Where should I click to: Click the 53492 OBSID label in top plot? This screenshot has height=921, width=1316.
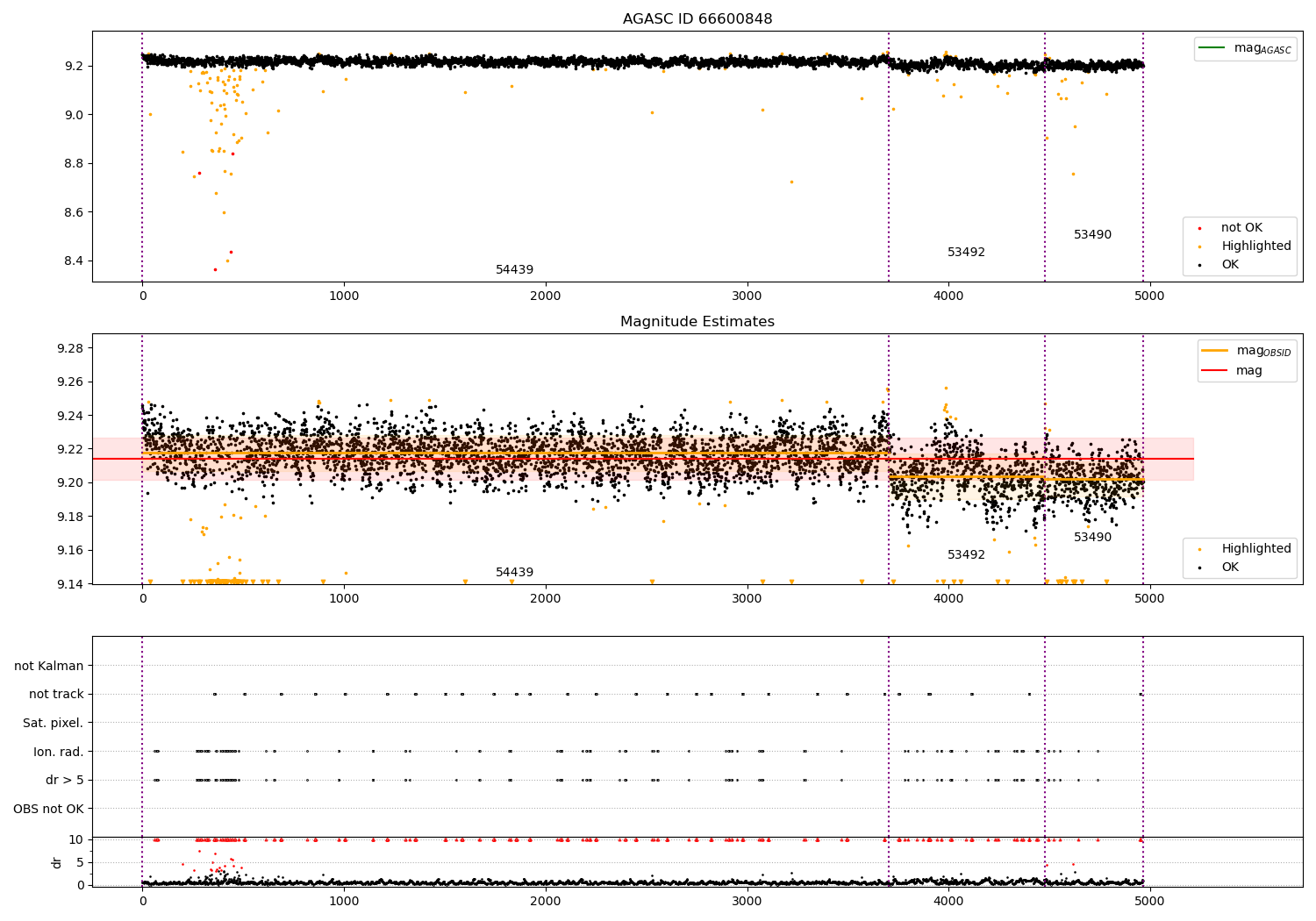966,253
